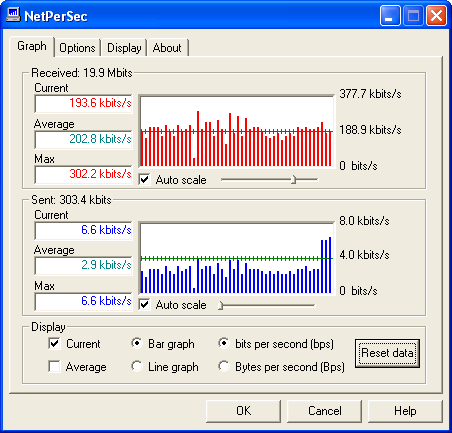The width and height of the screenshot is (452, 433).
Task: Click the Sent Max 6.6 kbits/s field
Action: click(x=84, y=302)
